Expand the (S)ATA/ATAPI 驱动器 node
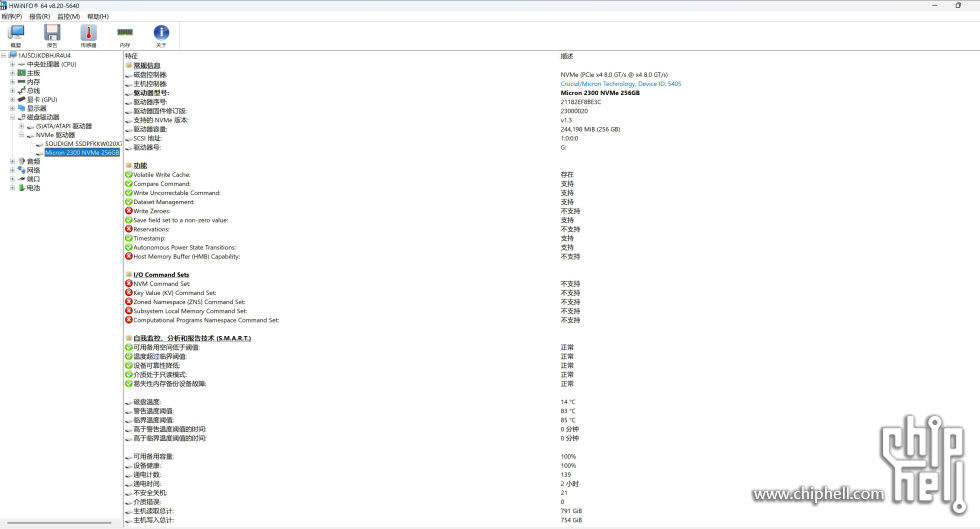980x529 pixels. 21,126
